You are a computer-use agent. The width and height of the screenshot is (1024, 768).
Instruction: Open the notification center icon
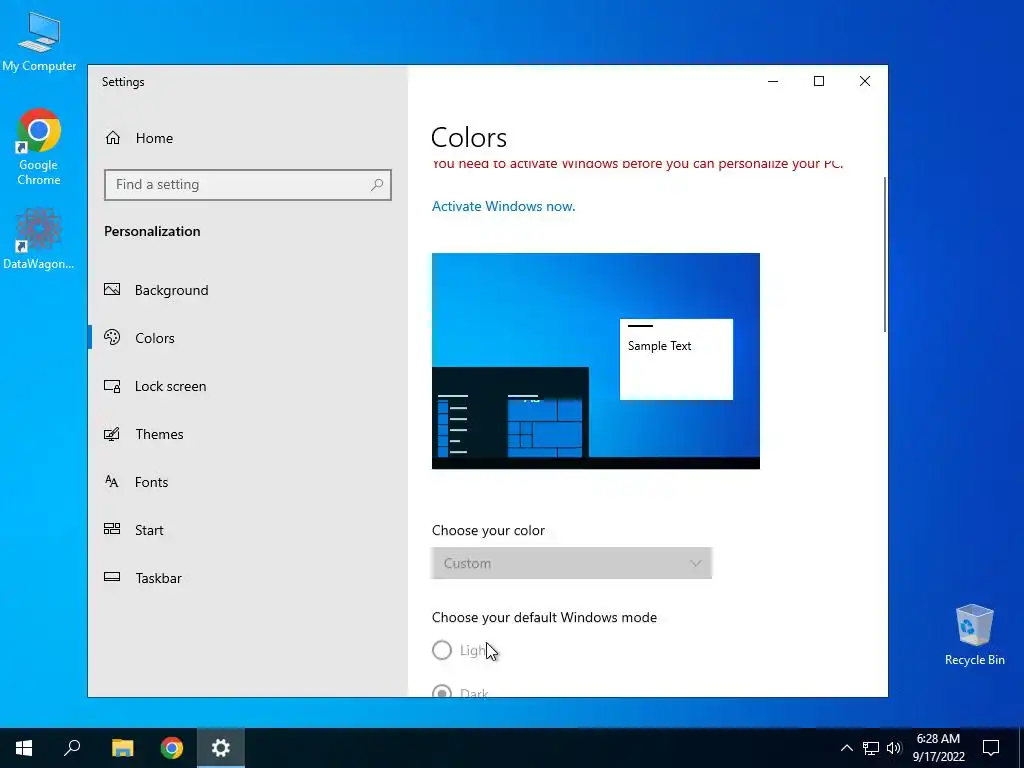pyautogui.click(x=991, y=748)
